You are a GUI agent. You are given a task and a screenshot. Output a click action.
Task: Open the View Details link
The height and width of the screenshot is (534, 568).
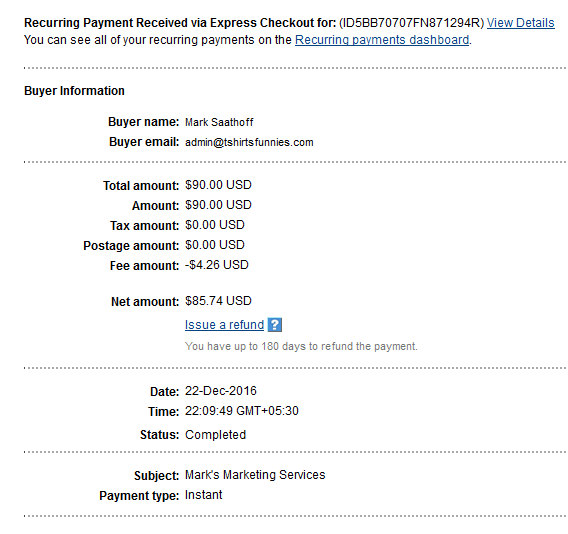pyautogui.click(x=520, y=23)
